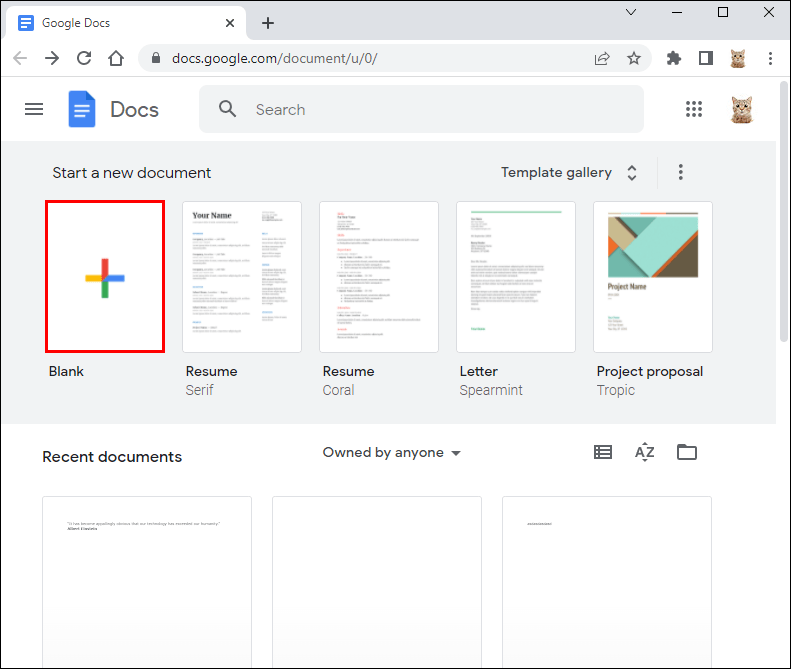This screenshot has height=669, width=791.
Task: Click the Letter template label
Action: point(478,371)
